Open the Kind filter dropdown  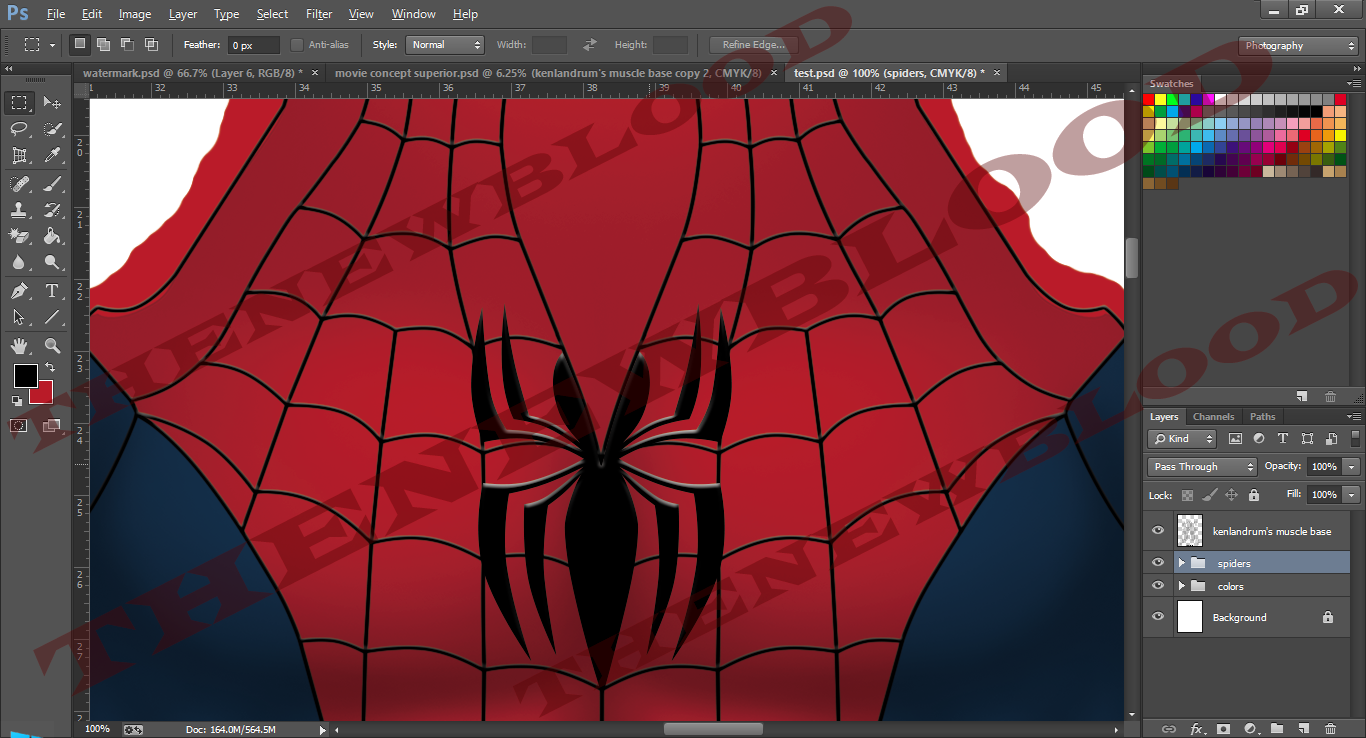pos(1182,439)
